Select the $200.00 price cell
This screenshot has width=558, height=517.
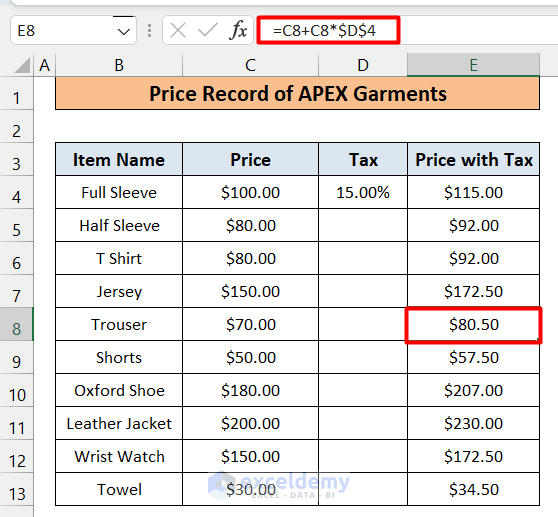[250, 423]
